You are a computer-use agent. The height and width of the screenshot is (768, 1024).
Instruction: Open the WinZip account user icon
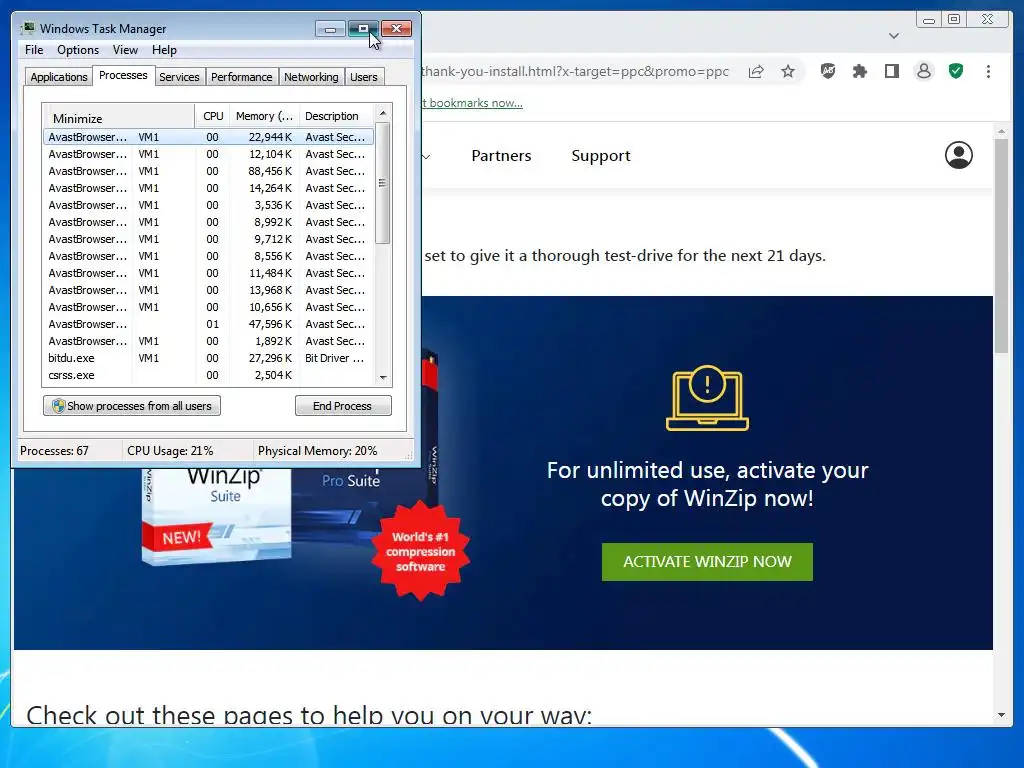click(x=959, y=155)
